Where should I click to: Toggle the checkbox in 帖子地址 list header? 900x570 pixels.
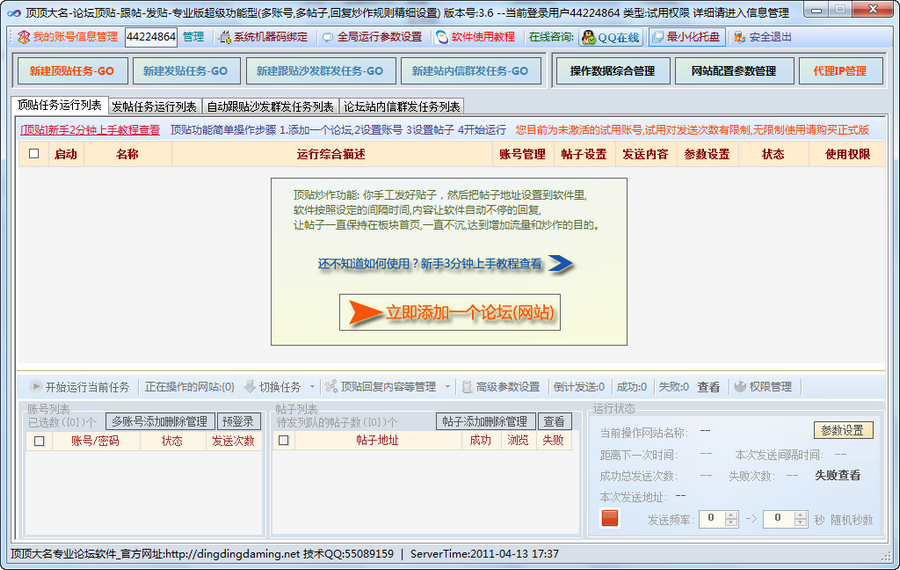coord(284,440)
